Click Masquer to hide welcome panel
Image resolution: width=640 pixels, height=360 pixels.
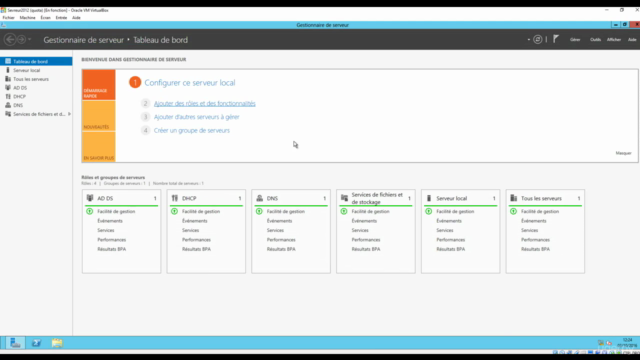[x=623, y=153]
